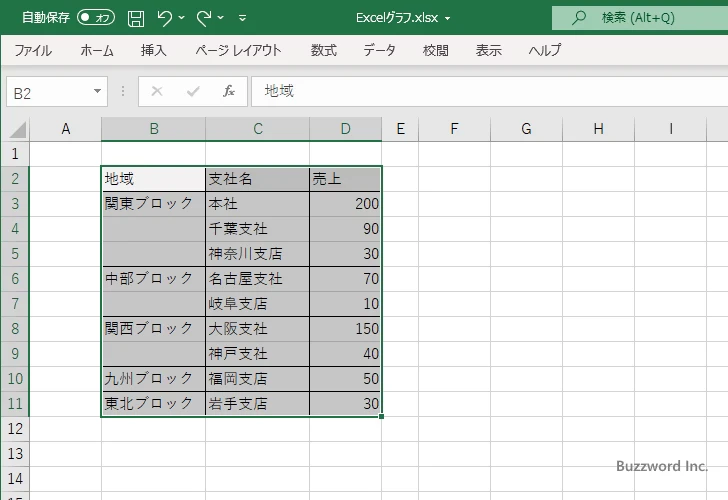Viewport: 728px width, 500px height.
Task: Click the Select All corner triangle
Action: click(18, 129)
